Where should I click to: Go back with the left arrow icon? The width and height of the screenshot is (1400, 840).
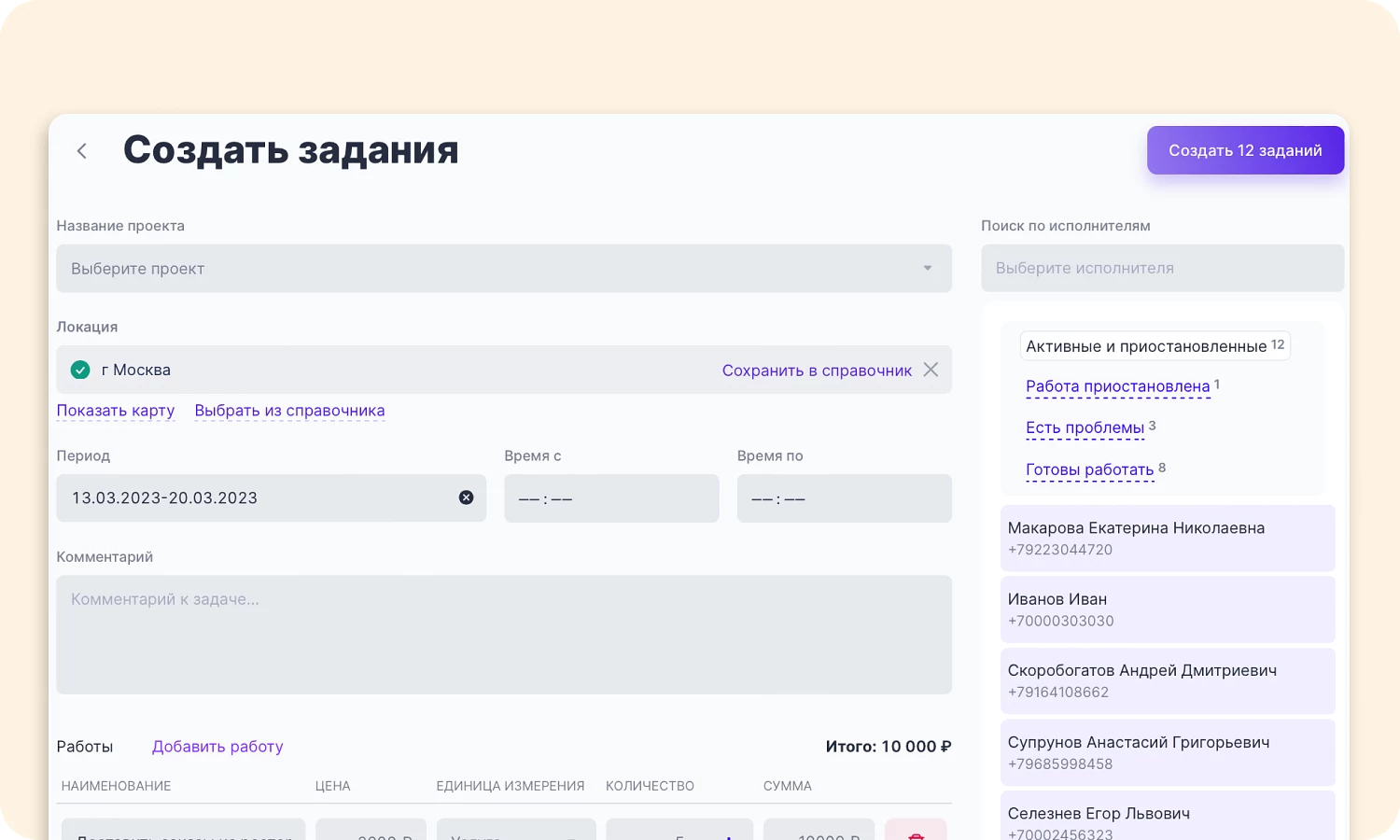(82, 151)
